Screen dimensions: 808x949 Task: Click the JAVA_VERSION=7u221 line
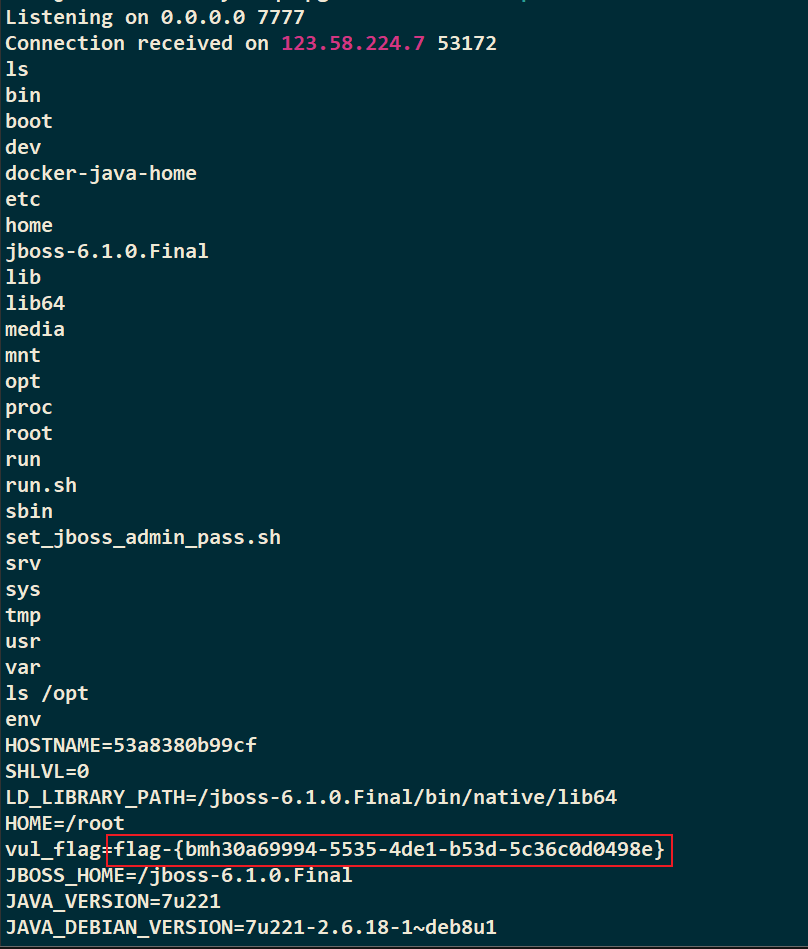[x=113, y=902]
